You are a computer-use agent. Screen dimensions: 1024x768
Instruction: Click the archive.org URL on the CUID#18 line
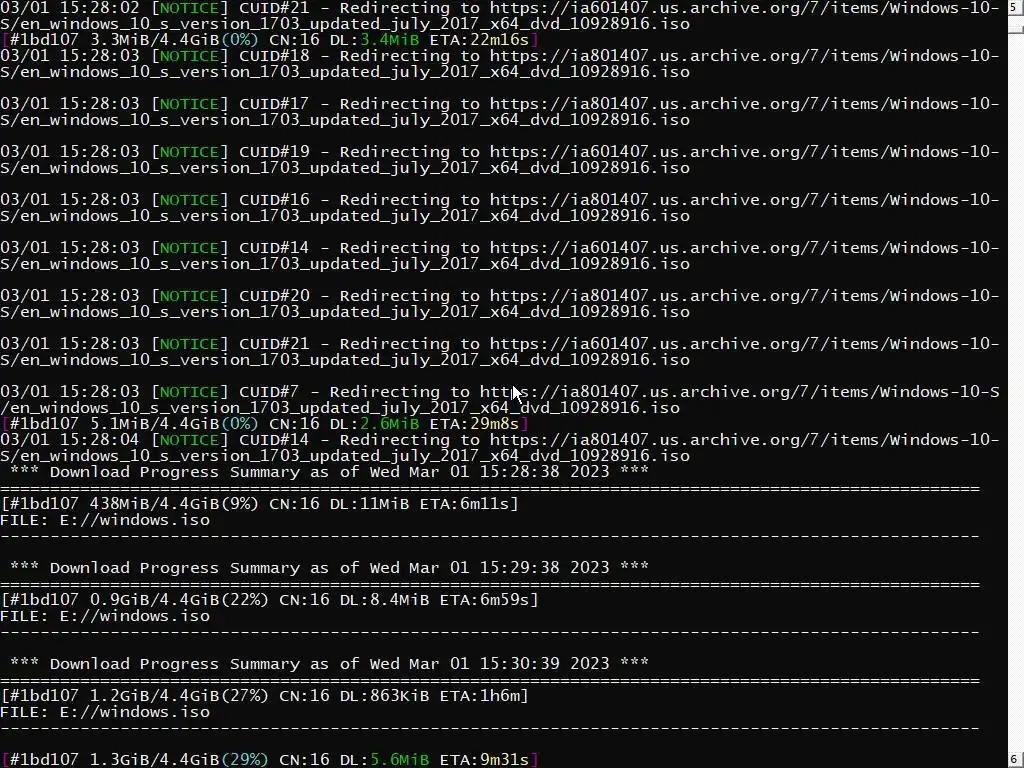click(x=744, y=56)
